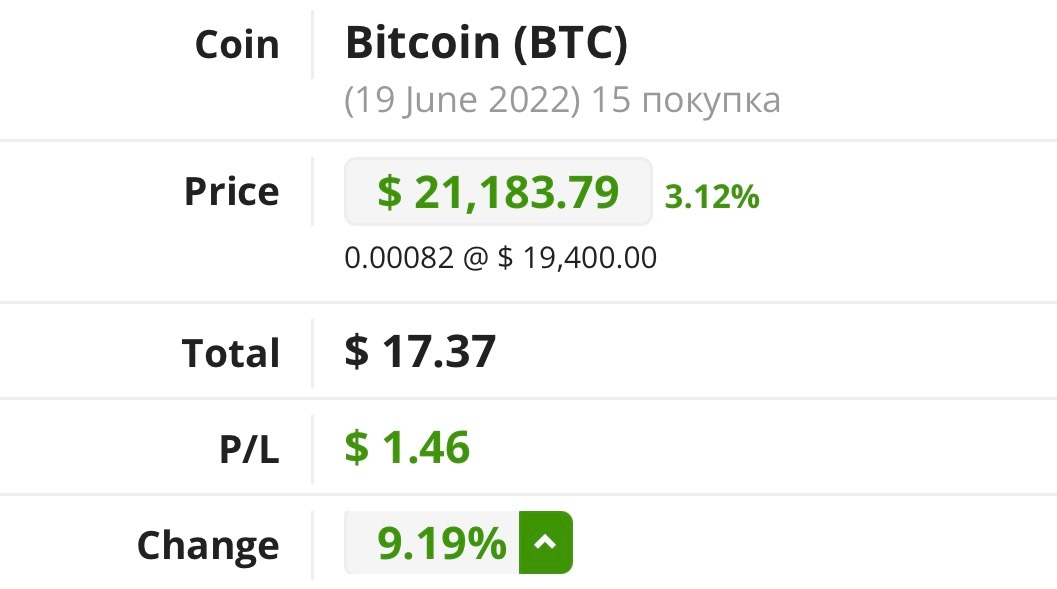Click the P/L row label
Screen dimensions: 1057x589
(249, 449)
